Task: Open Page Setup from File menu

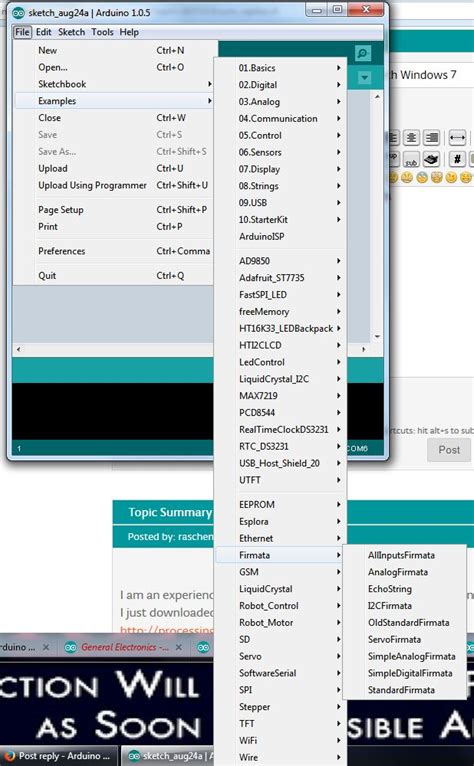Action: click(114, 210)
